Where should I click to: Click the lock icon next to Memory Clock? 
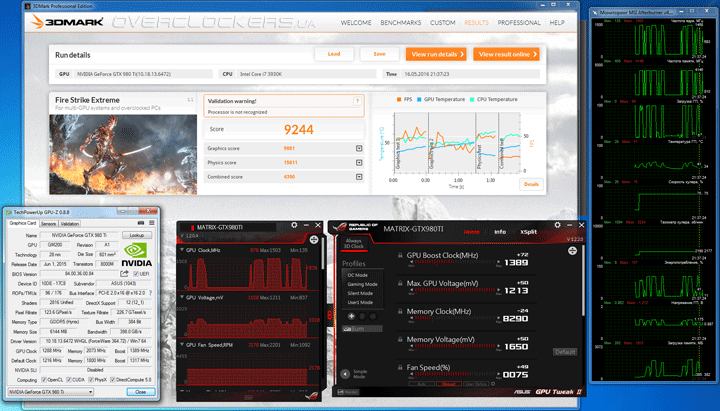pyautogui.click(x=400, y=311)
